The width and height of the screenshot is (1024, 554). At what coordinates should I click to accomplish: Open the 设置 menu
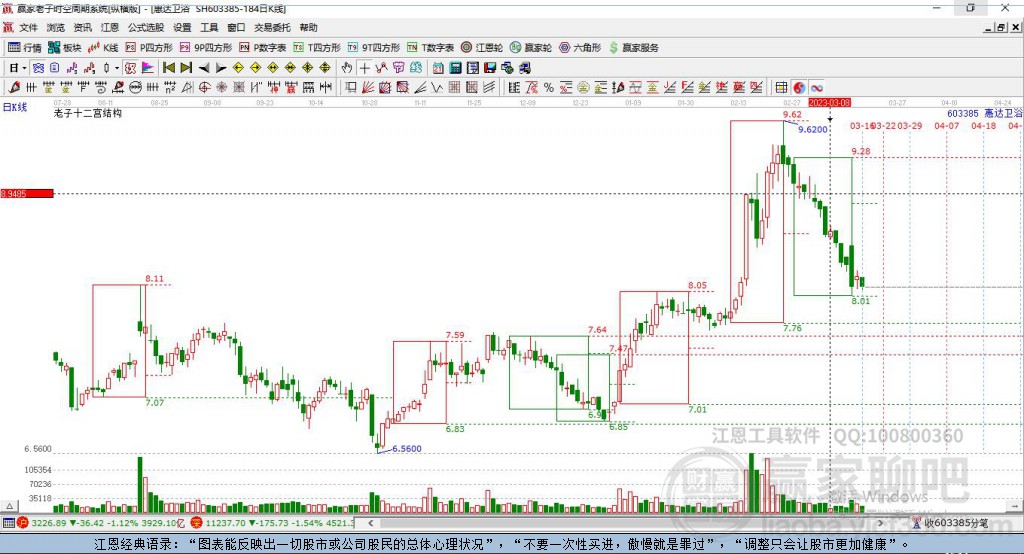point(182,27)
